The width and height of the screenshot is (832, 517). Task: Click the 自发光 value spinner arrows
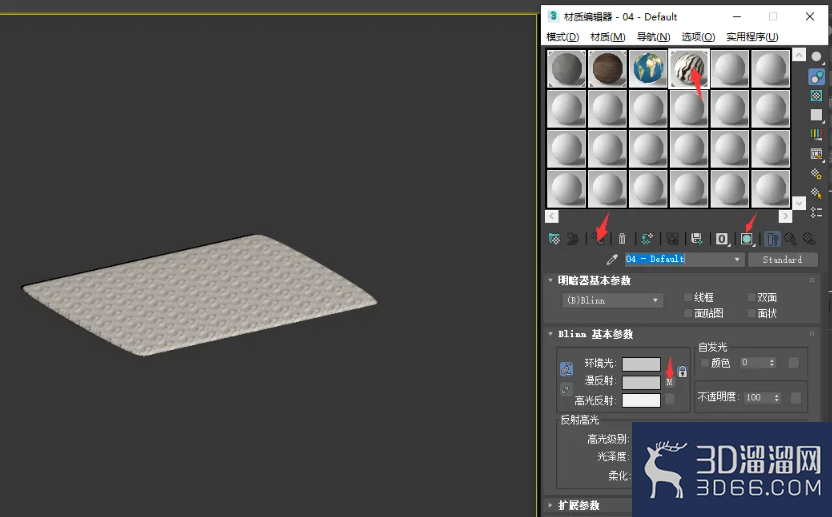772,363
